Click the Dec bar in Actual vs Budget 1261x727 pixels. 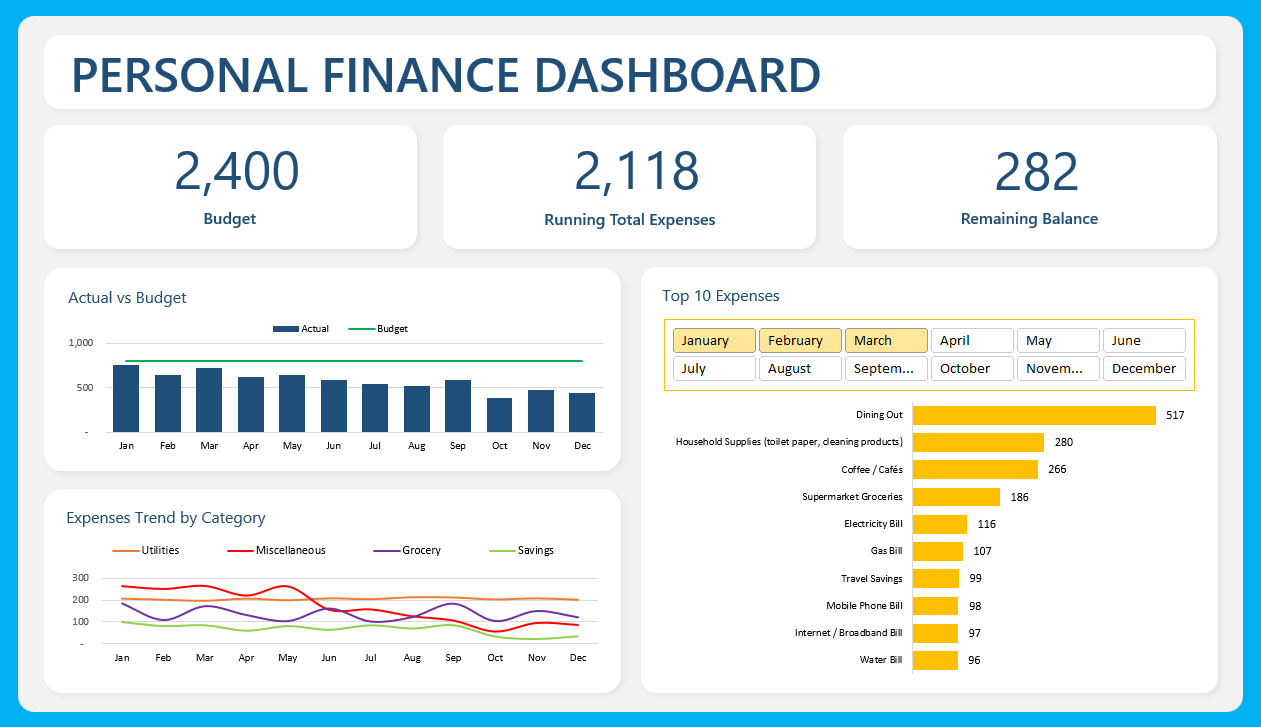pyautogui.click(x=582, y=412)
